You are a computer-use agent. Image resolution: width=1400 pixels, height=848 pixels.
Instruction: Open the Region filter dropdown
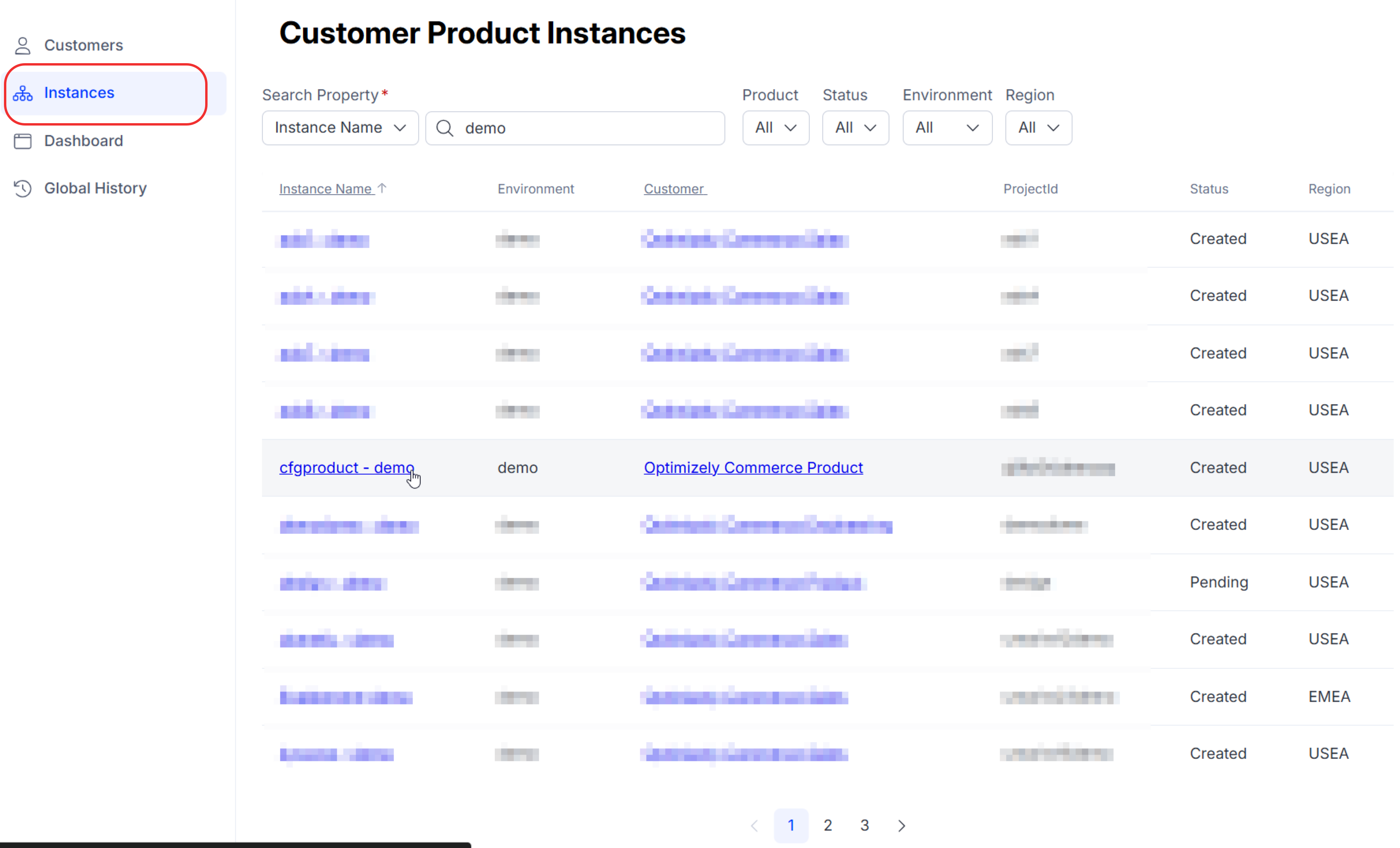[x=1037, y=127]
